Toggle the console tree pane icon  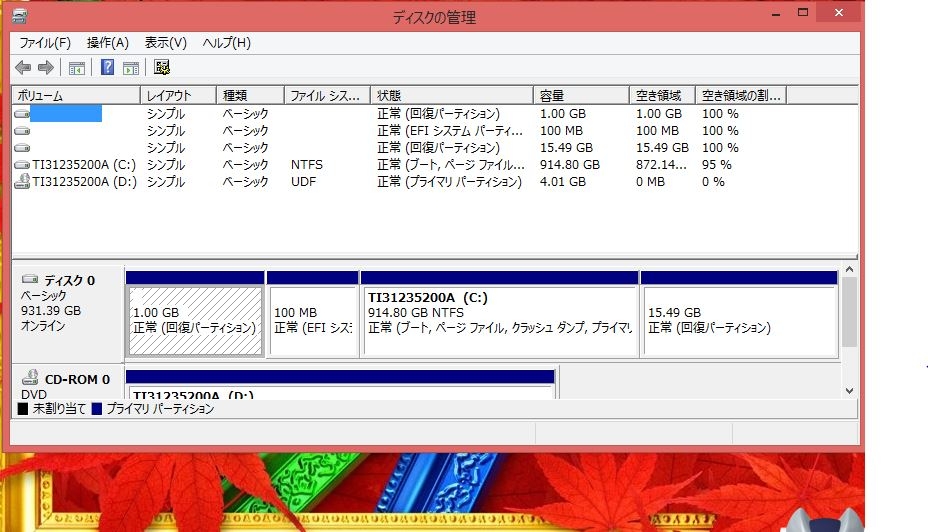77,68
